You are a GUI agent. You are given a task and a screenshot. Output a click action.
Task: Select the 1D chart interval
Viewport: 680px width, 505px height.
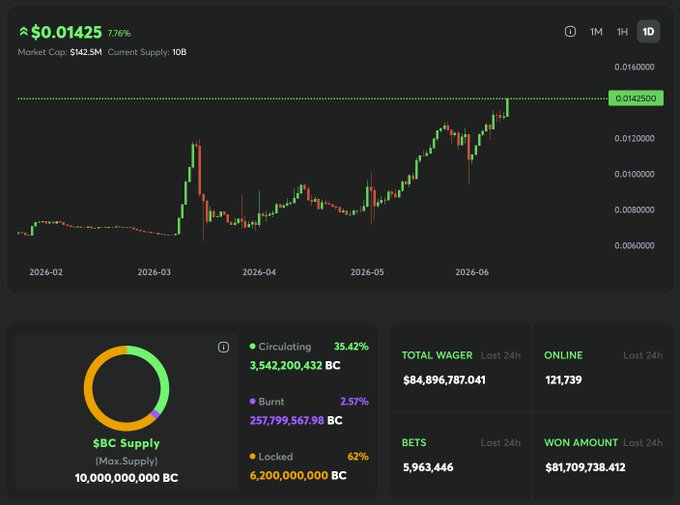coord(648,31)
